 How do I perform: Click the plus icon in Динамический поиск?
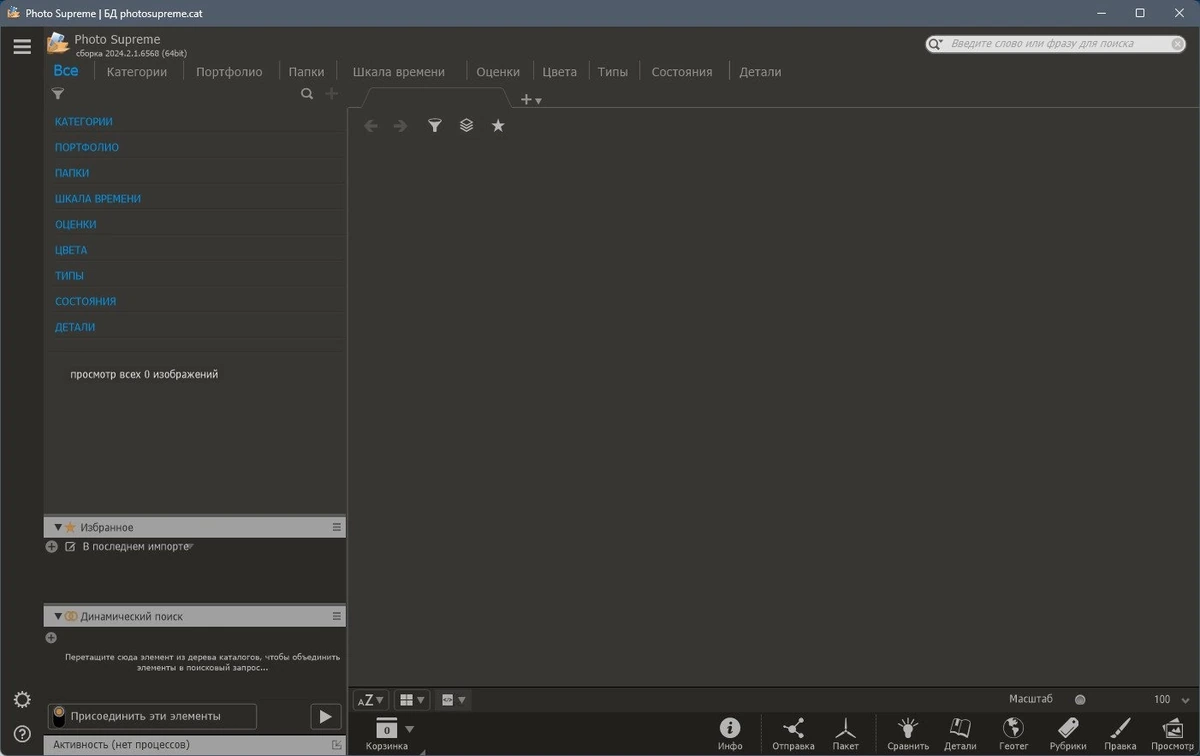(51, 638)
